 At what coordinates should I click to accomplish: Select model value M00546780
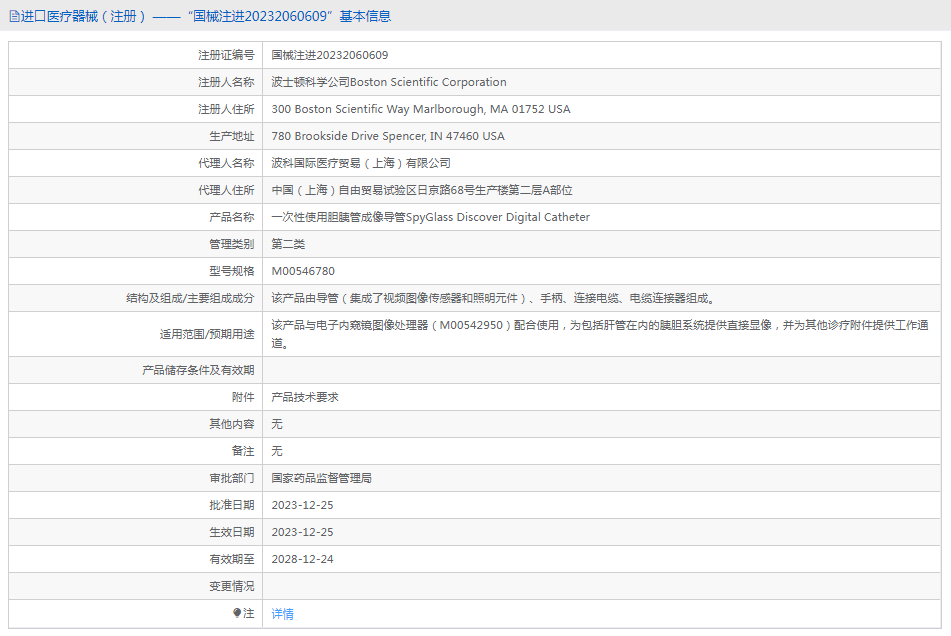pos(303,271)
